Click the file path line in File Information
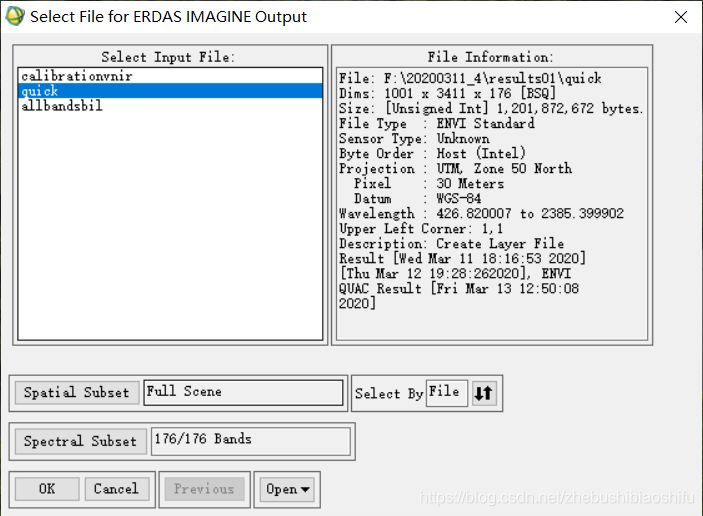The image size is (703, 516). click(x=470, y=79)
